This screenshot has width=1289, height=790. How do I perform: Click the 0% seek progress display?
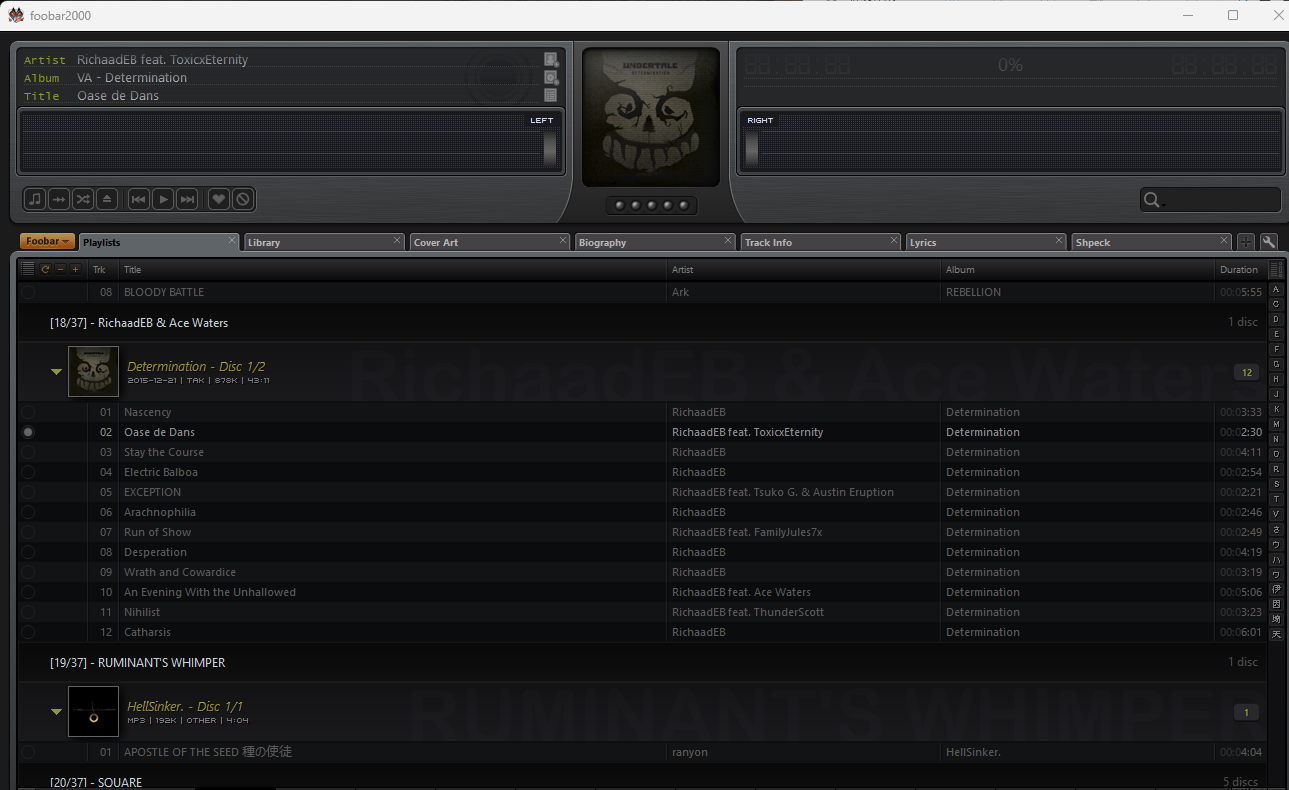(x=1010, y=65)
